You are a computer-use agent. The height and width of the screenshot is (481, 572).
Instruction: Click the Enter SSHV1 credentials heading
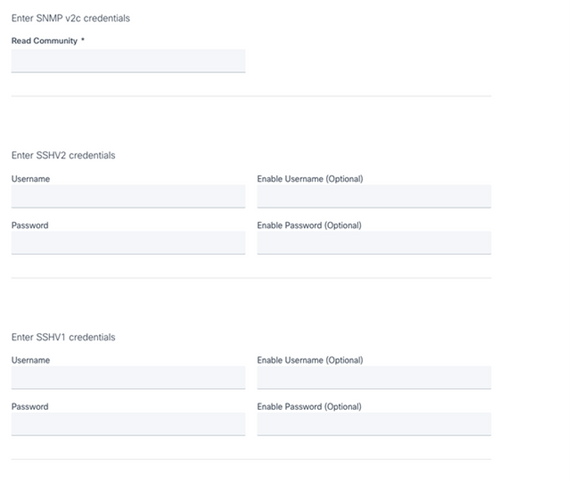pyautogui.click(x=63, y=337)
